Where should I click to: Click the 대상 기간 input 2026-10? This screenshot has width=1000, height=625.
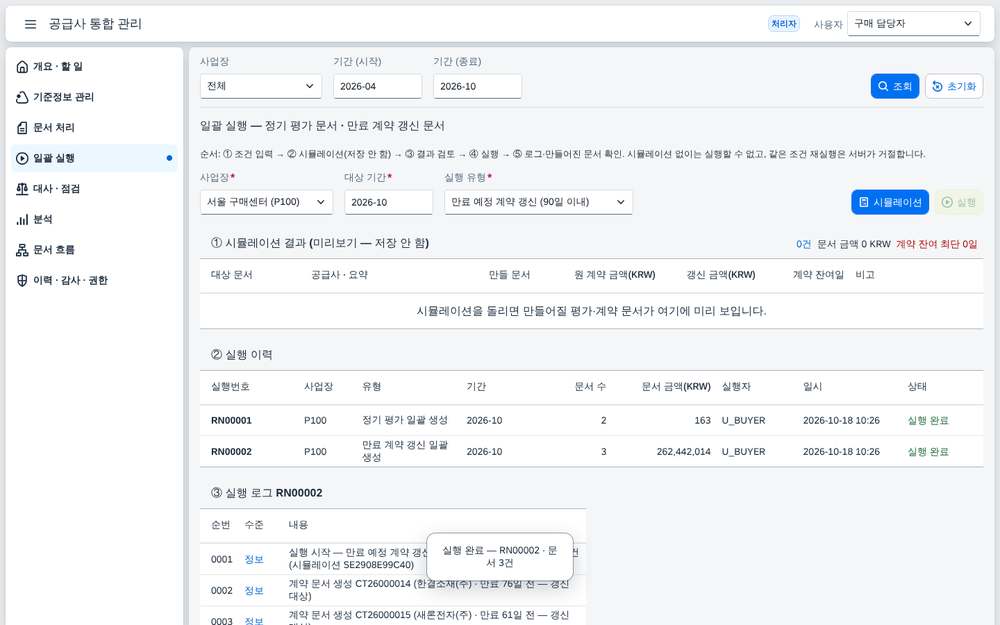[388, 202]
